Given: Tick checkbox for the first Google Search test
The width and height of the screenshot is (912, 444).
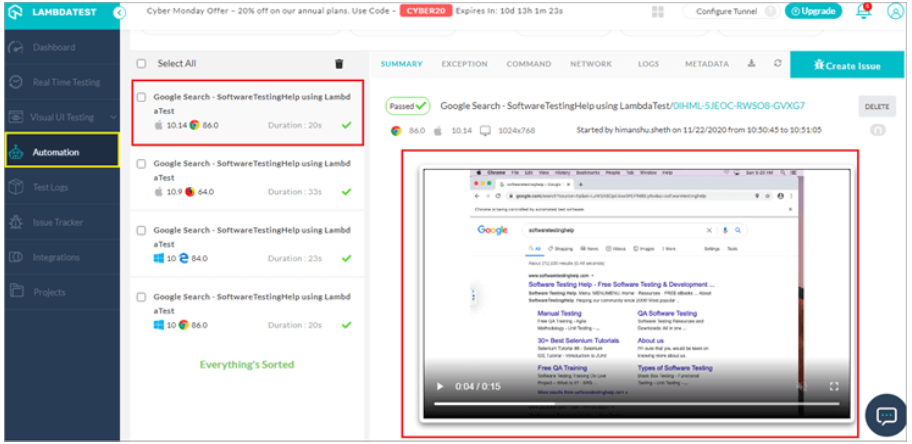Looking at the screenshot, I should pos(141,98).
